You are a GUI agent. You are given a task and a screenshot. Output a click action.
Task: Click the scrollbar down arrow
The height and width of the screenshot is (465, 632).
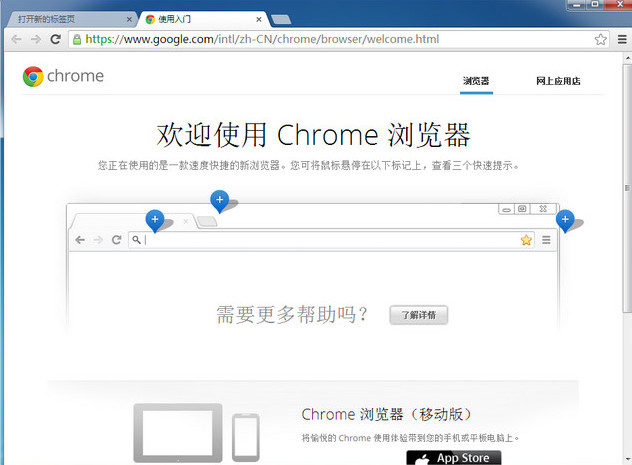click(628, 460)
